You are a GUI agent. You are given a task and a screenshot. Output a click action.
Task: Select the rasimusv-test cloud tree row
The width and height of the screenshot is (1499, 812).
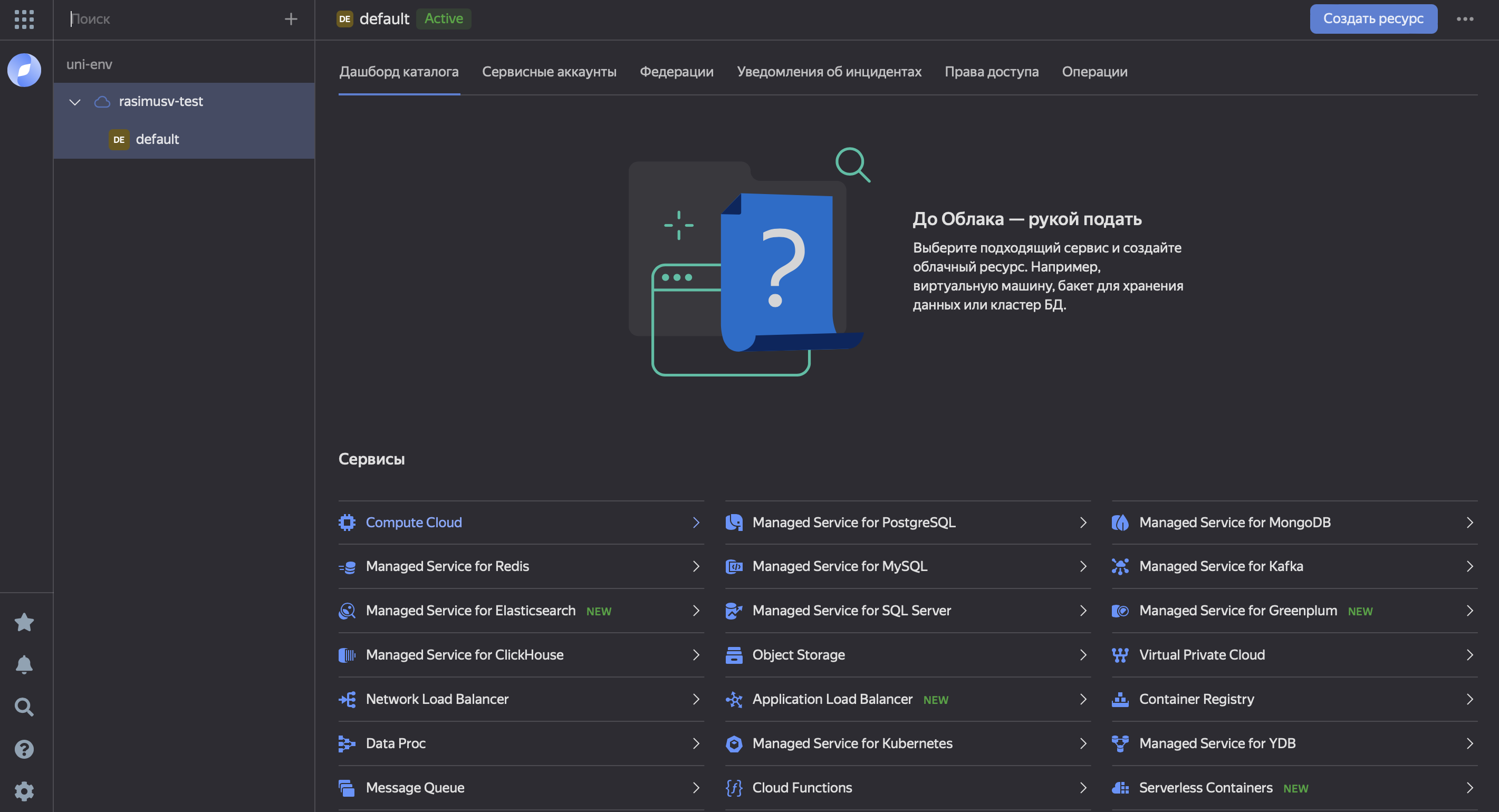tap(184, 102)
